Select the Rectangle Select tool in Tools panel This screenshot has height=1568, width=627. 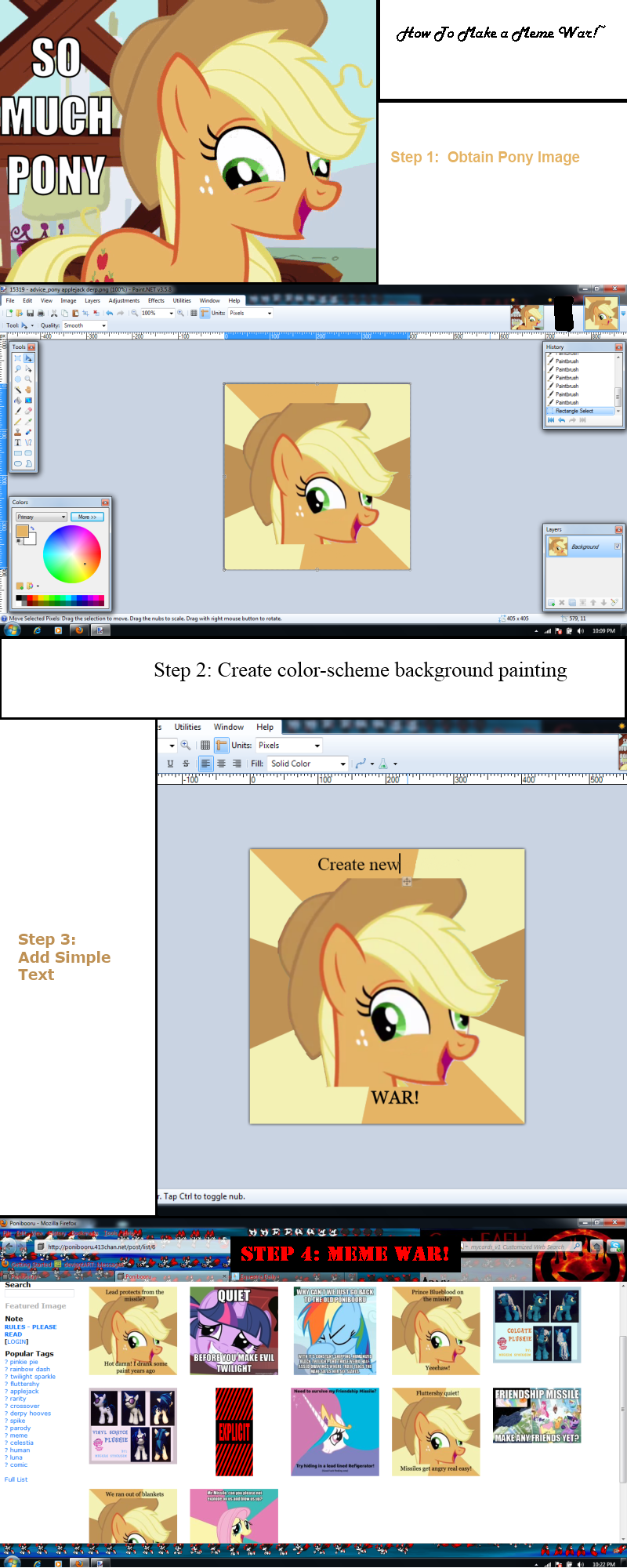click(18, 358)
